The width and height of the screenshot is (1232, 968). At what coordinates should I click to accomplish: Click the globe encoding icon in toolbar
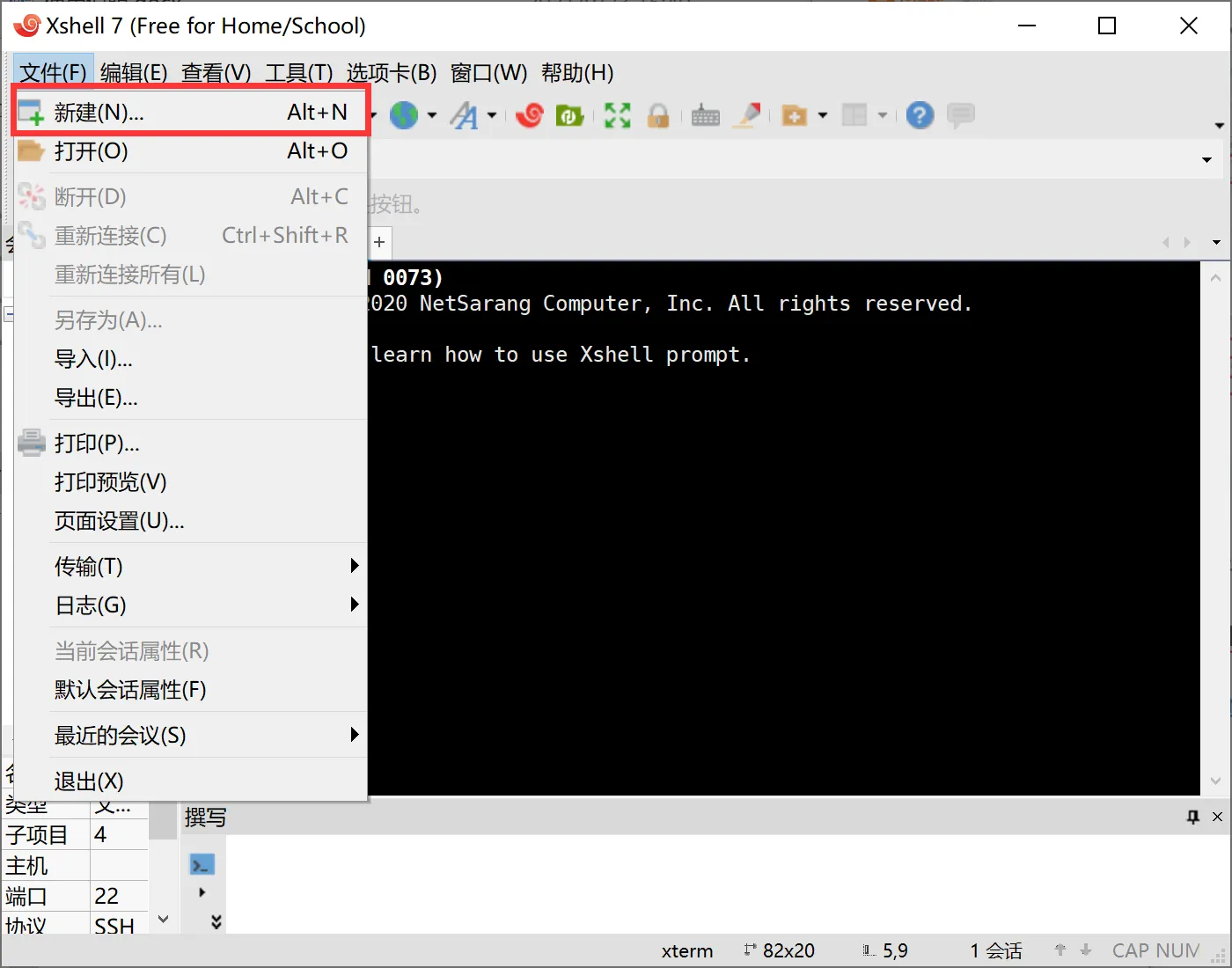pos(404,114)
